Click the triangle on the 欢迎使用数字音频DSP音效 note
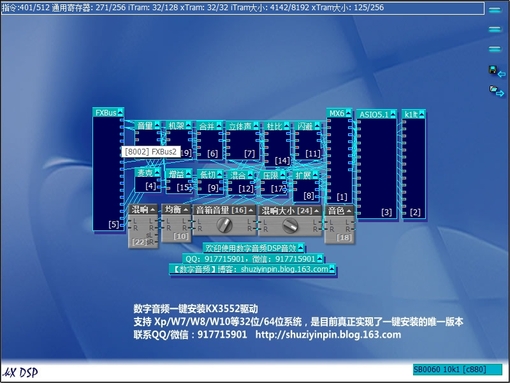 click(301, 248)
